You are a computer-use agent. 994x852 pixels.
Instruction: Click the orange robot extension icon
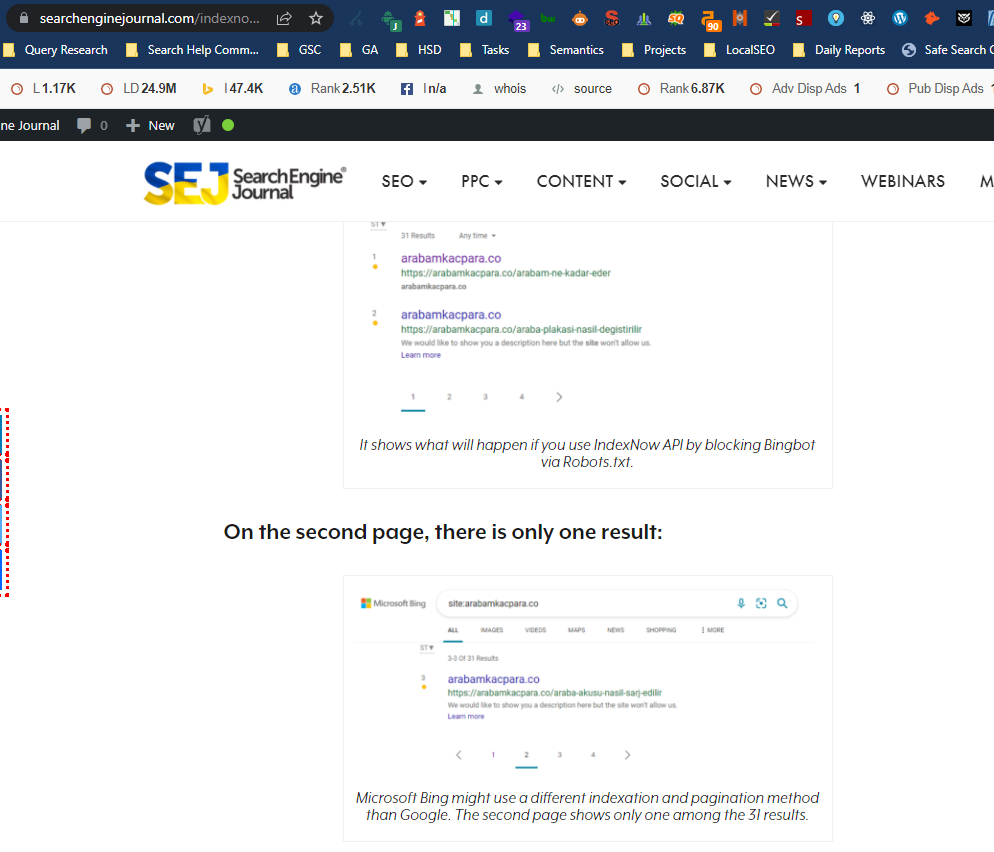[580, 19]
